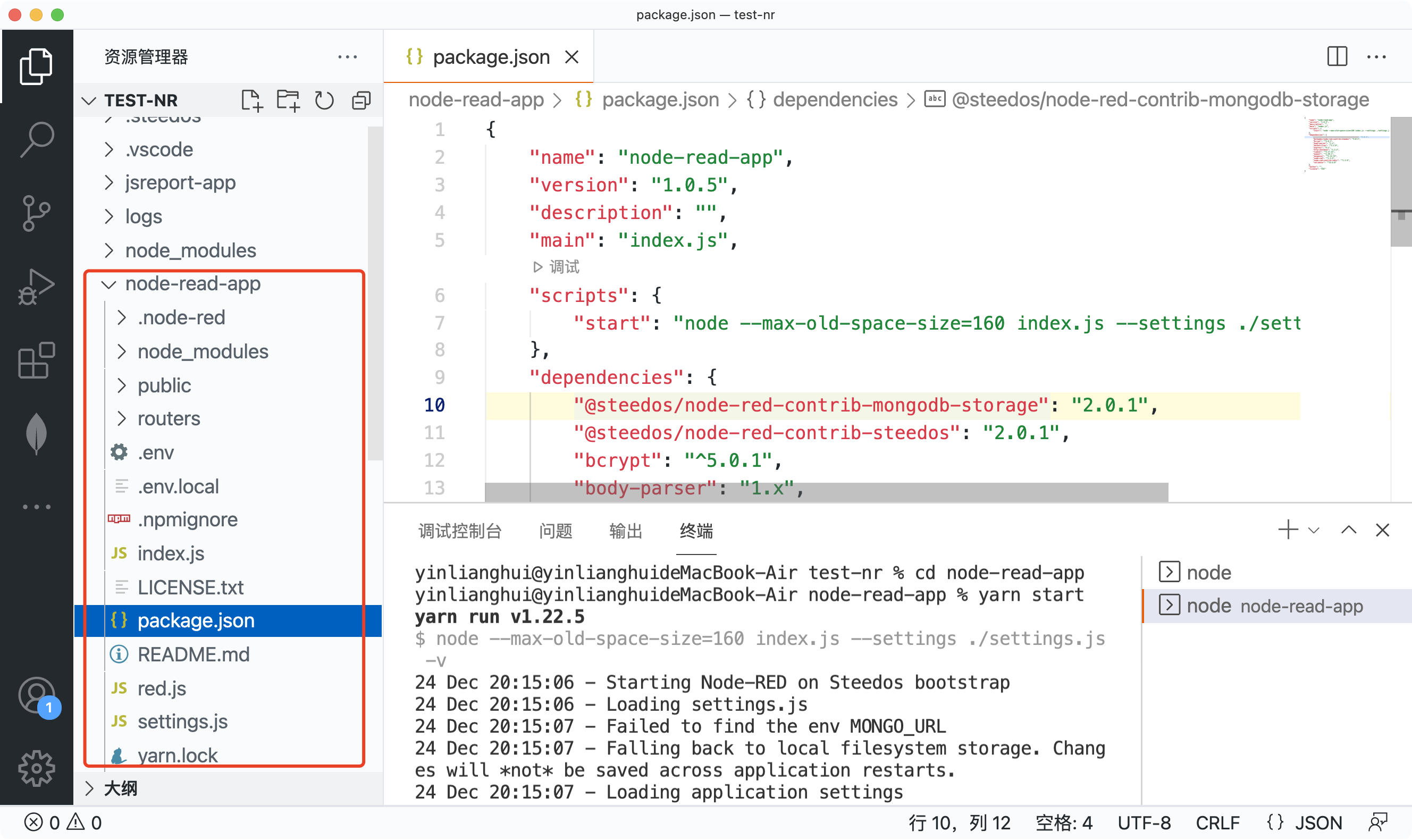
Task: Click the code minimap preview
Action: (1347, 144)
